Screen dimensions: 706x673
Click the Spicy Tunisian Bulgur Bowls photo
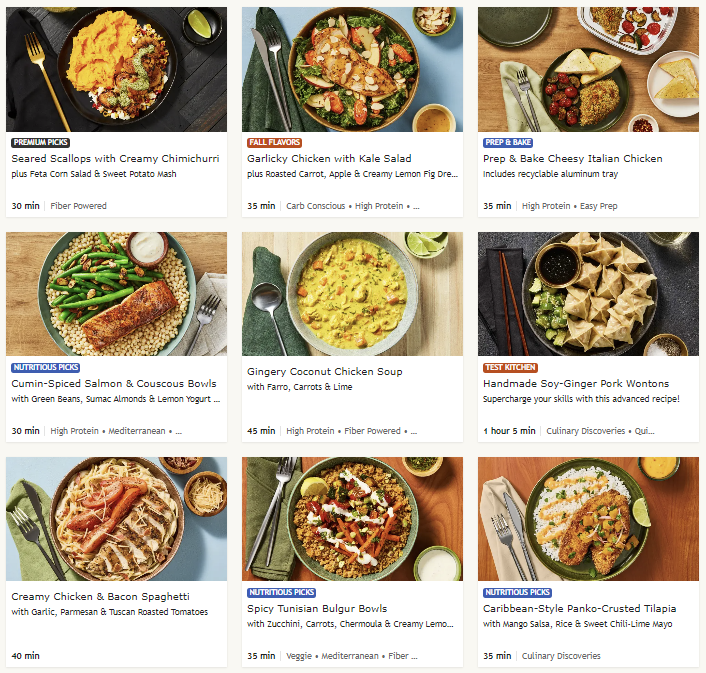click(x=352, y=518)
